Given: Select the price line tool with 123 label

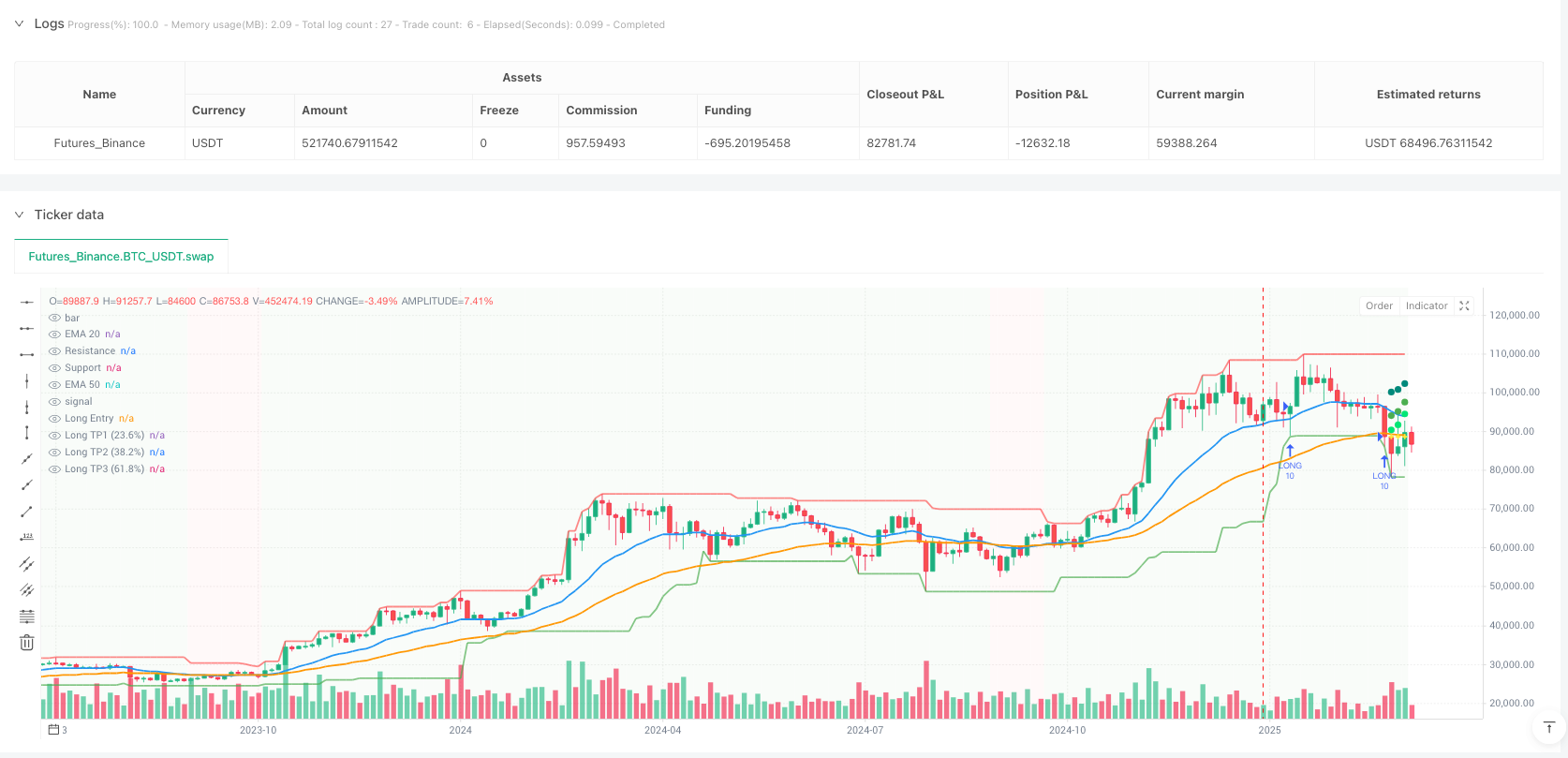Looking at the screenshot, I should pyautogui.click(x=27, y=538).
